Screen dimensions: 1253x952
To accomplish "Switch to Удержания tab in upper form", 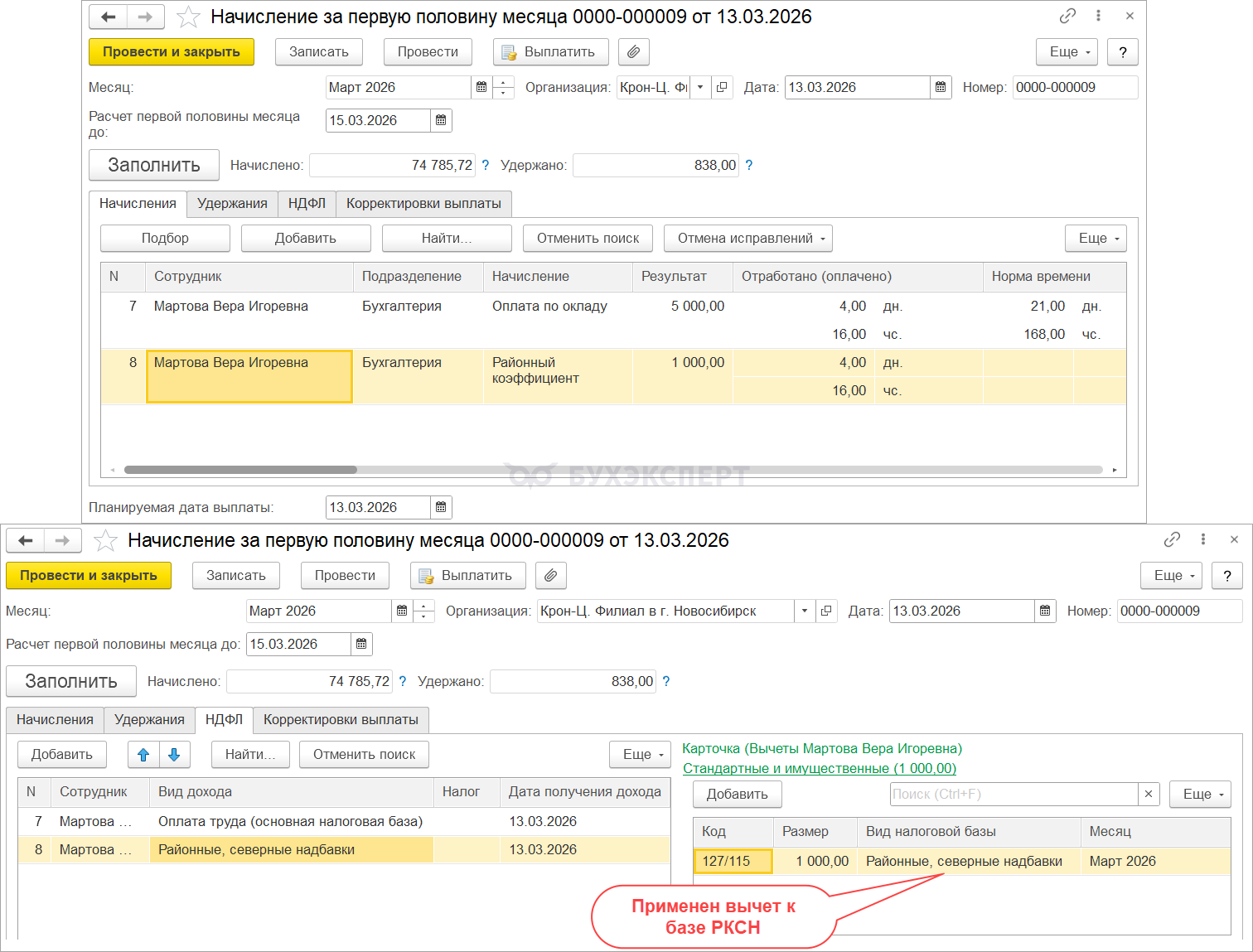I will pyautogui.click(x=232, y=204).
